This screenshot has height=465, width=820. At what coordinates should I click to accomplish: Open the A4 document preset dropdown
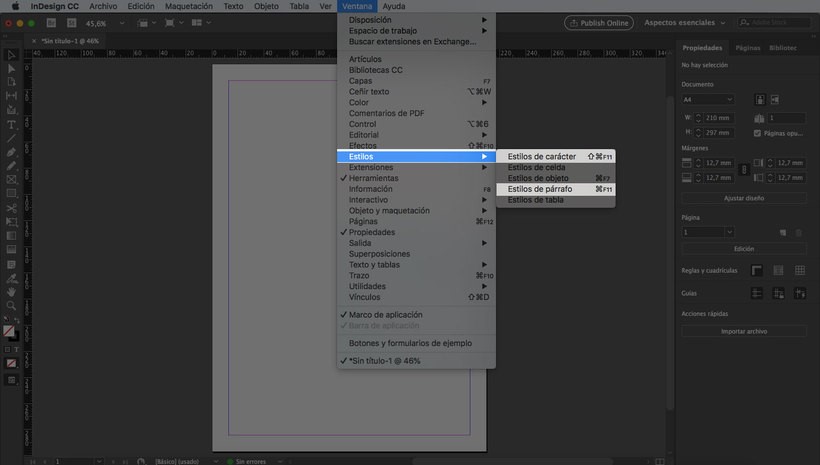[708, 100]
